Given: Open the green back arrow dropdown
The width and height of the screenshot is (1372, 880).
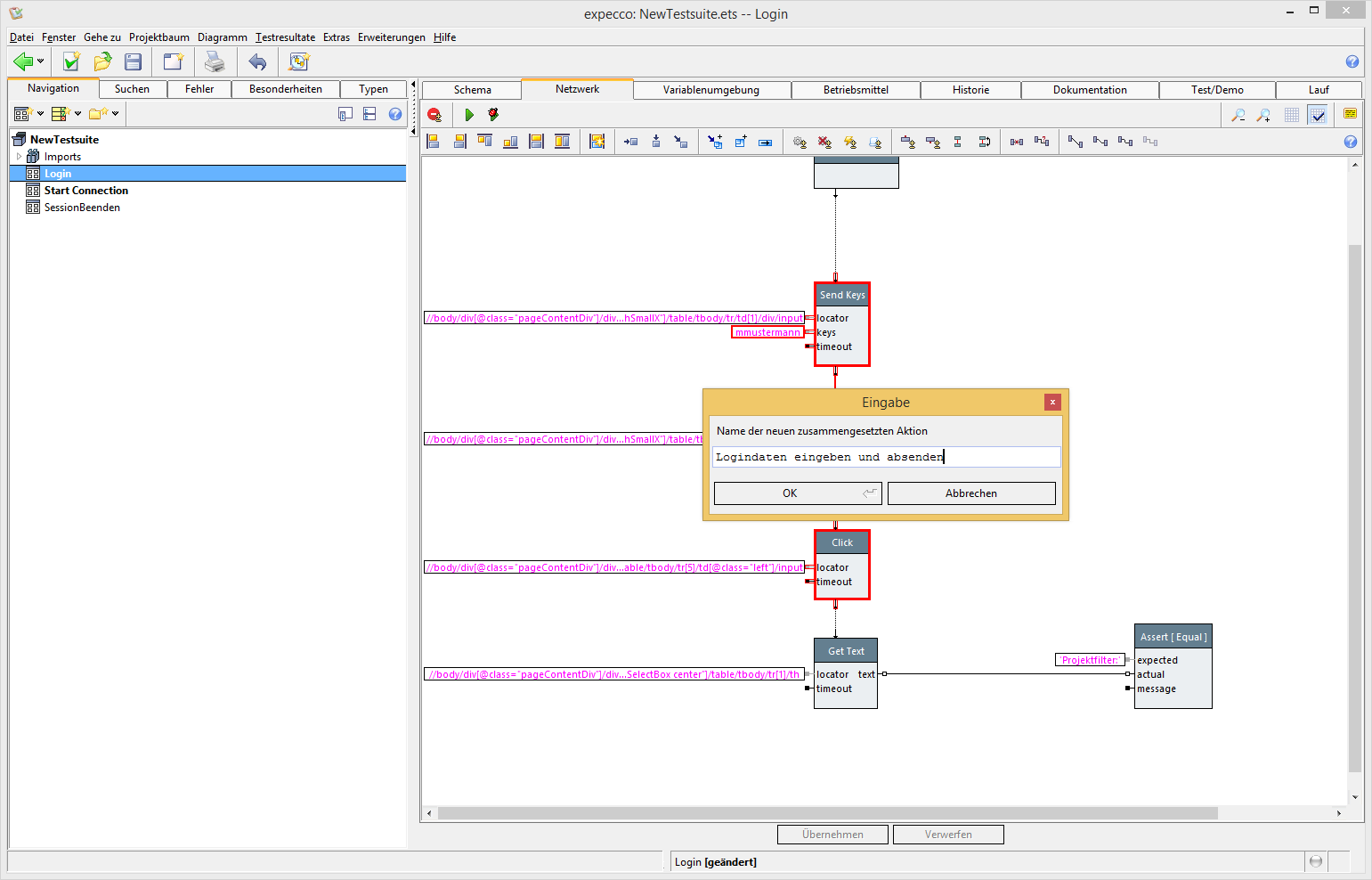Looking at the screenshot, I should (x=41, y=61).
